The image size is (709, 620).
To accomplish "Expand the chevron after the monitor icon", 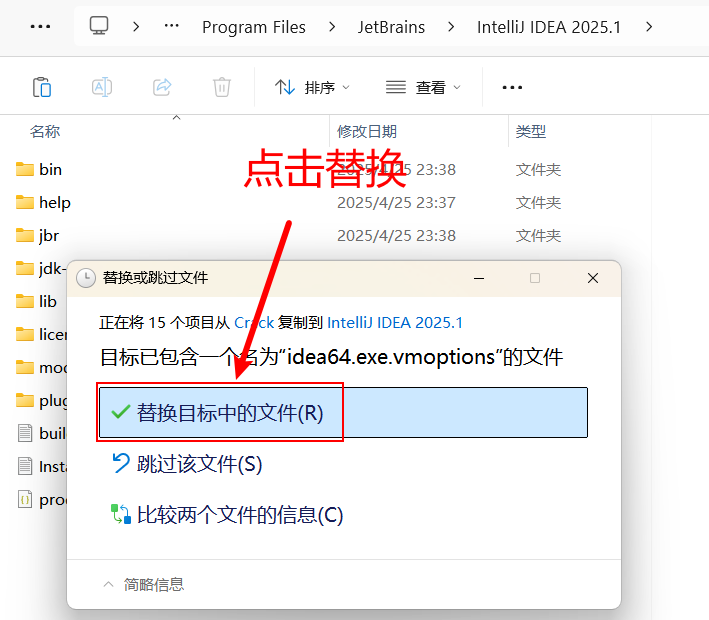I will [x=136, y=27].
